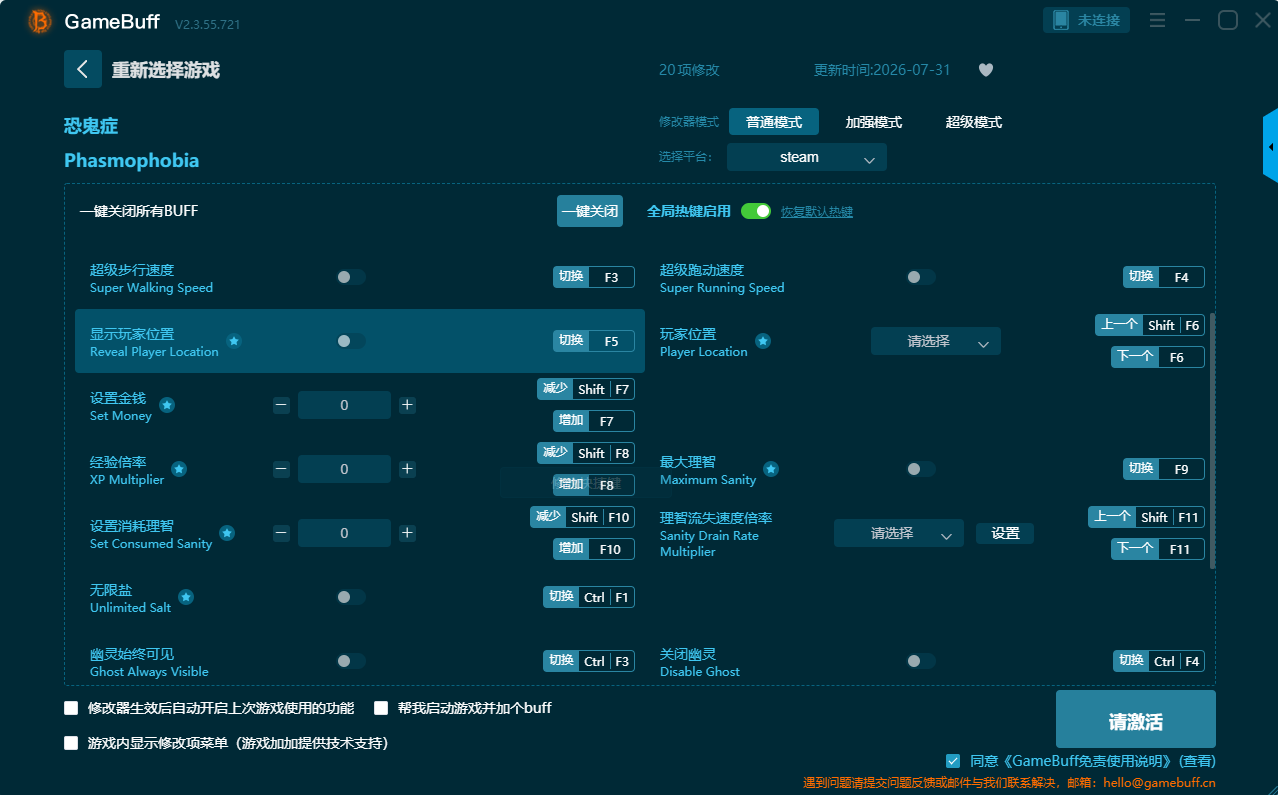Viewport: 1278px width, 795px height.
Task: Click F3 hotkey for Super Walking Speed
Action: pyautogui.click(x=594, y=277)
